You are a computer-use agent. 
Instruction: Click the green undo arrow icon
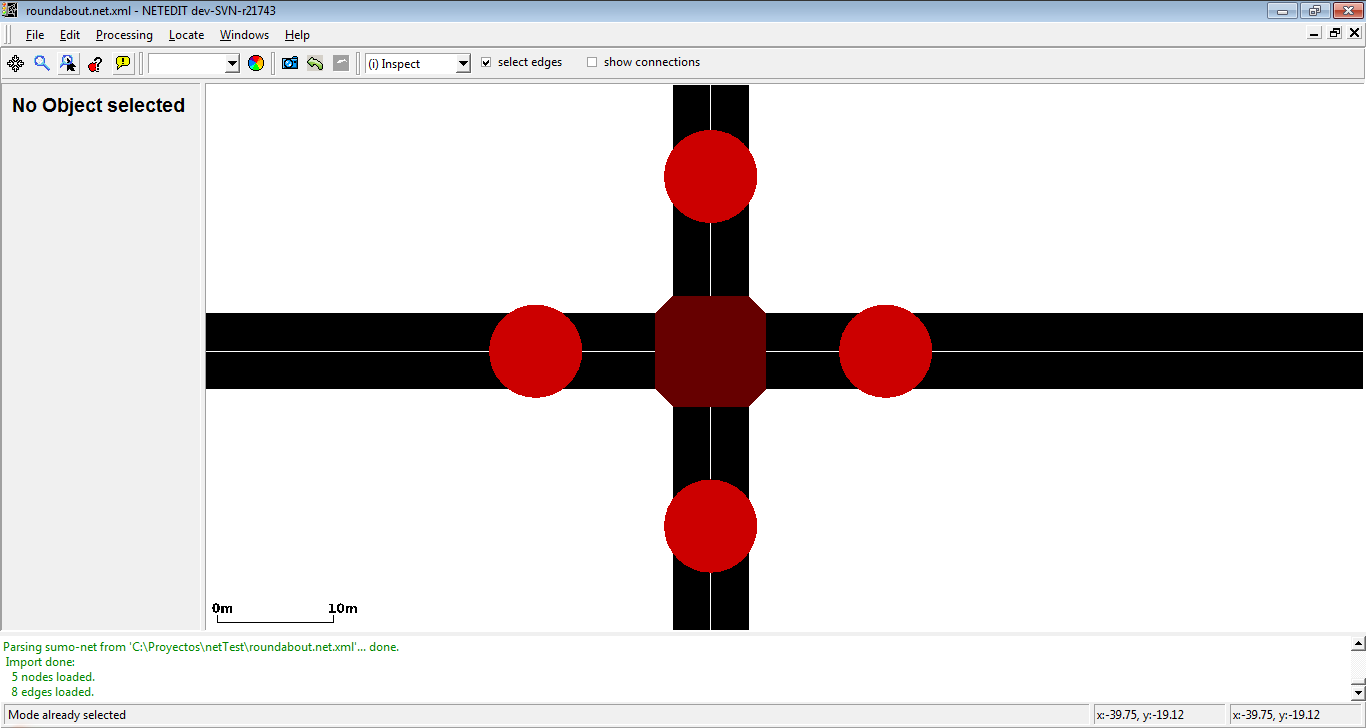[315, 63]
